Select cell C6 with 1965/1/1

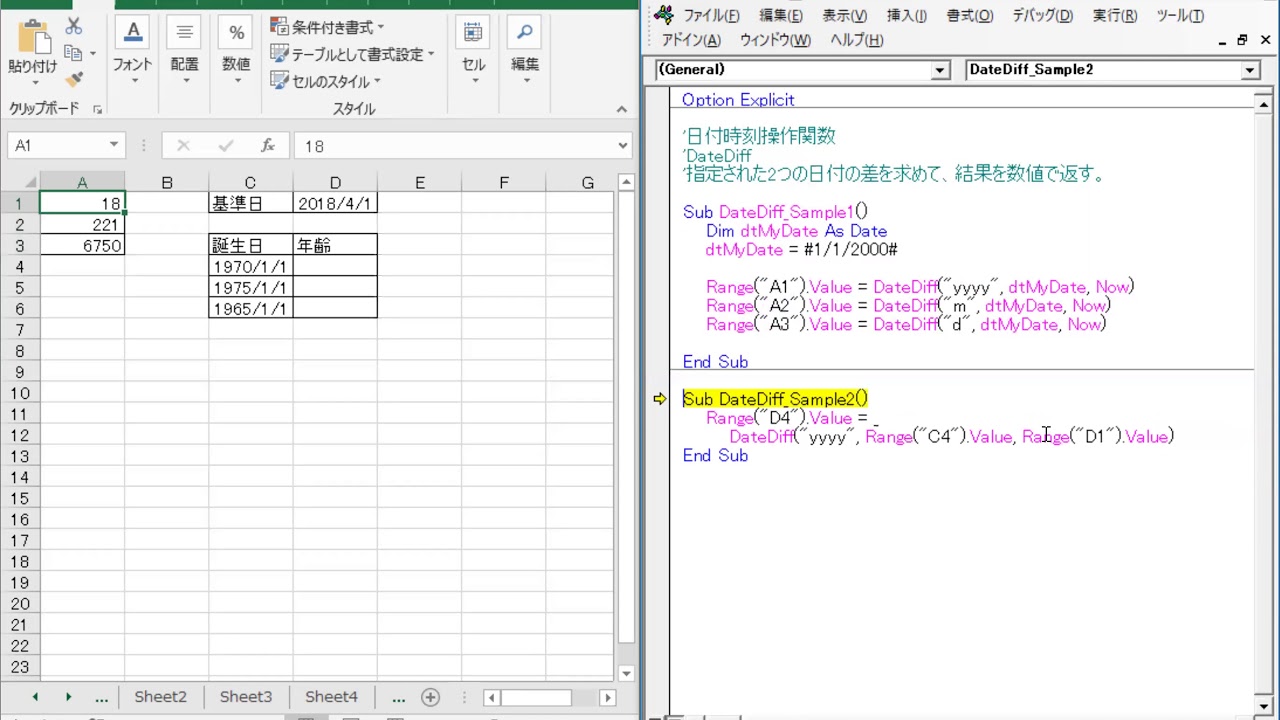(251, 309)
